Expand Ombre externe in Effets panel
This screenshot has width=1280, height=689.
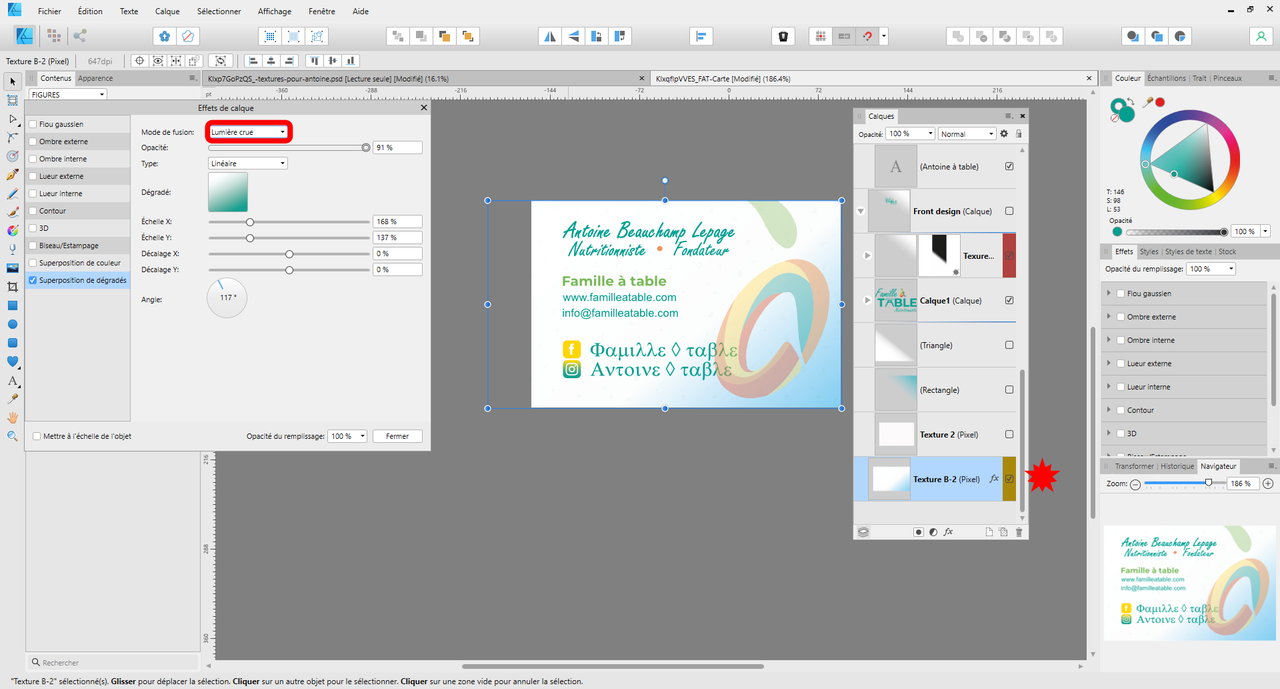(x=1109, y=317)
